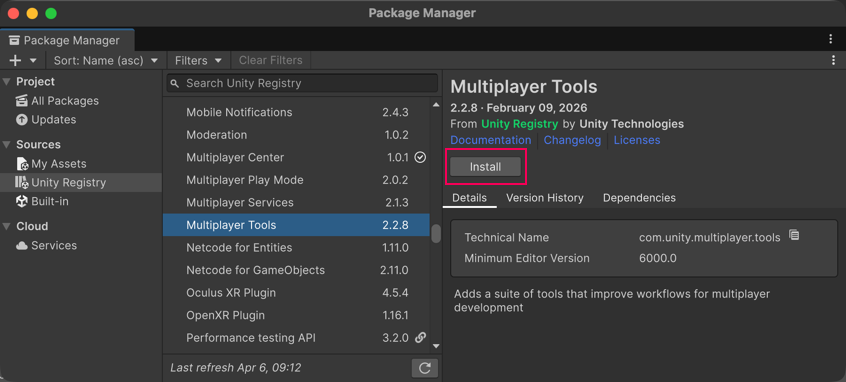Screen dimensions: 846x382
Task: Click the search magnifier icon
Action: coord(175,84)
